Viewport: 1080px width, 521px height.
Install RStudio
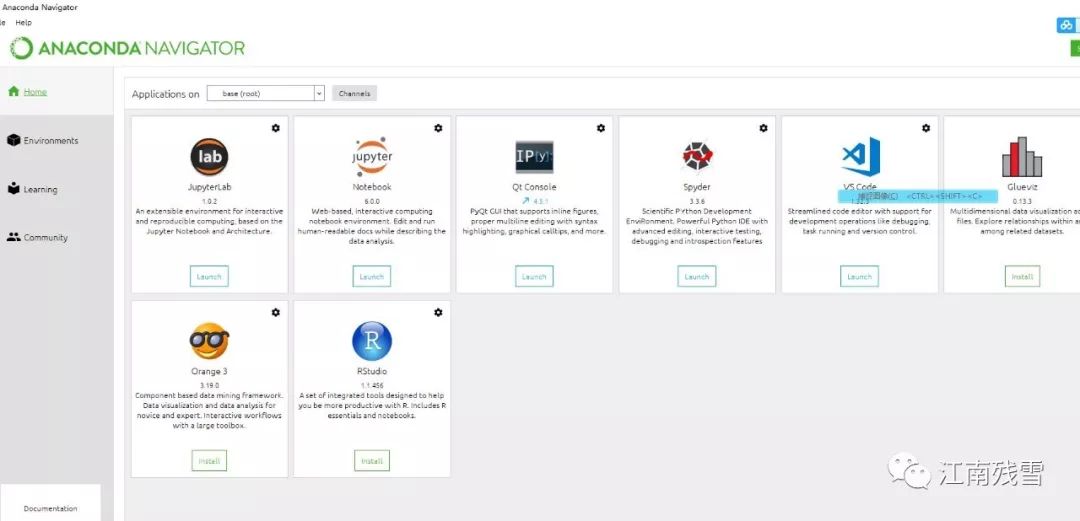tap(372, 460)
